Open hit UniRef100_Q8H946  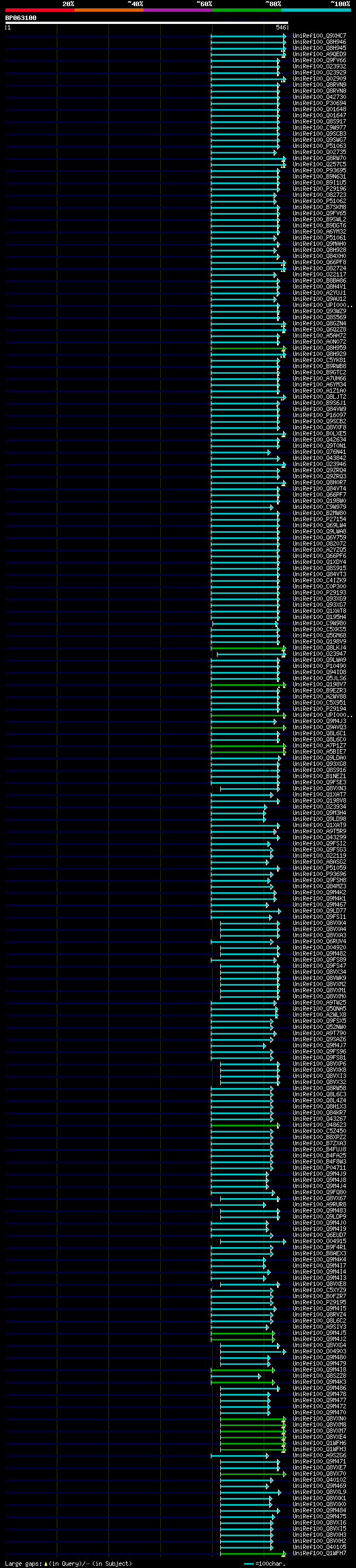[x=319, y=42]
